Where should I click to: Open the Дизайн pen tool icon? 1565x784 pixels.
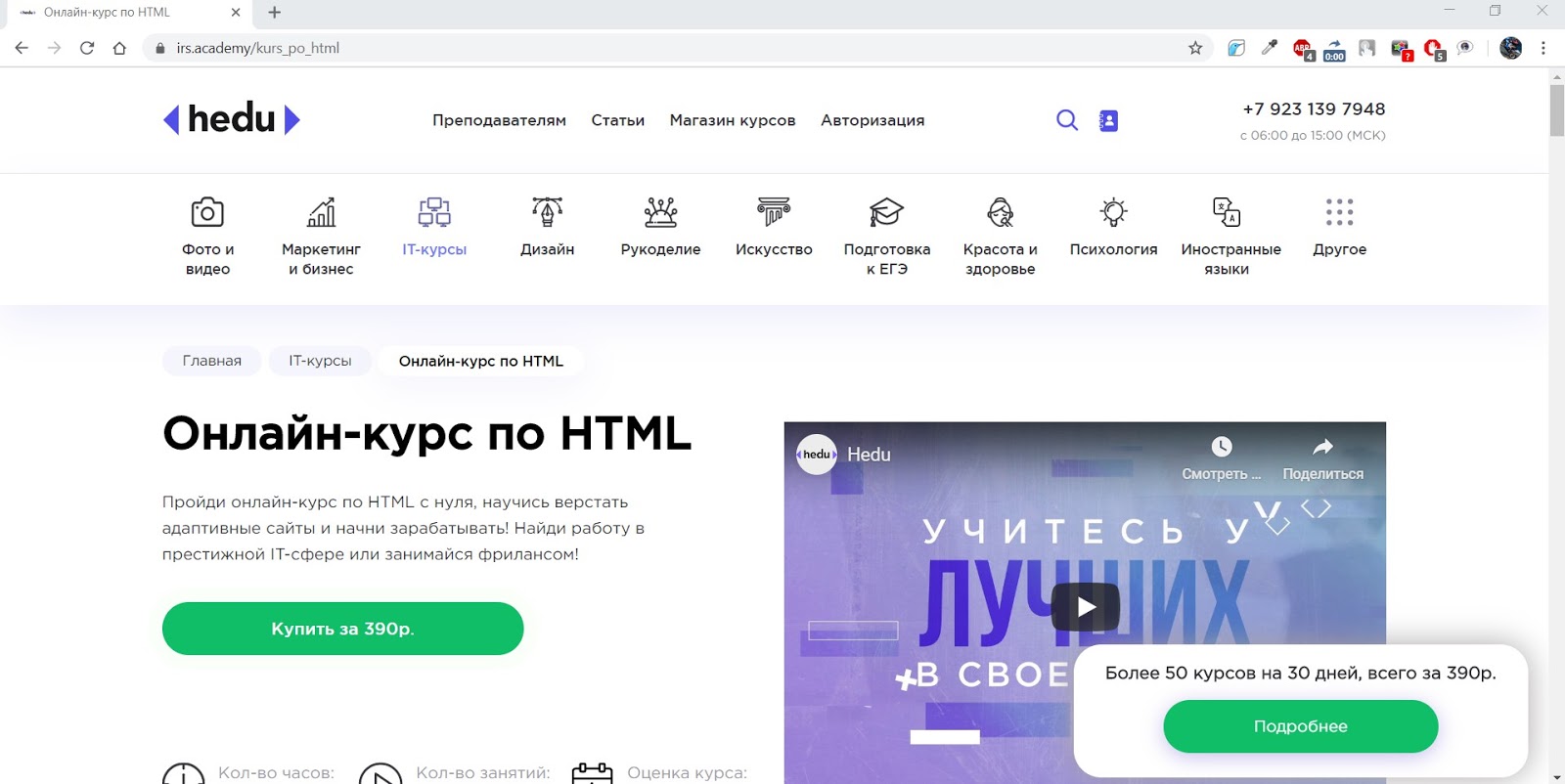[548, 212]
